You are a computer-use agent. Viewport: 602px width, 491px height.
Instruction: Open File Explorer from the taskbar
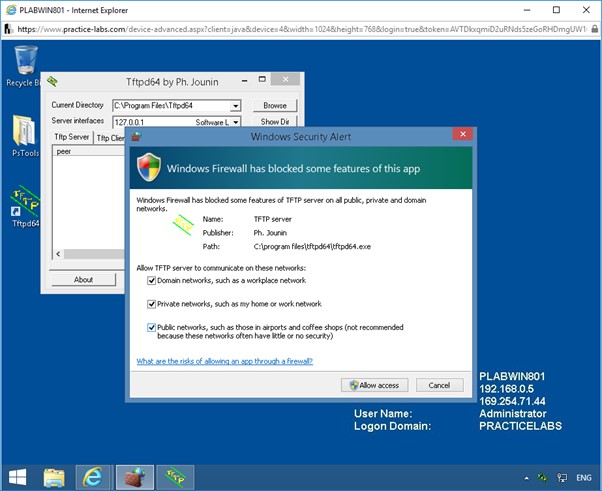(54, 477)
